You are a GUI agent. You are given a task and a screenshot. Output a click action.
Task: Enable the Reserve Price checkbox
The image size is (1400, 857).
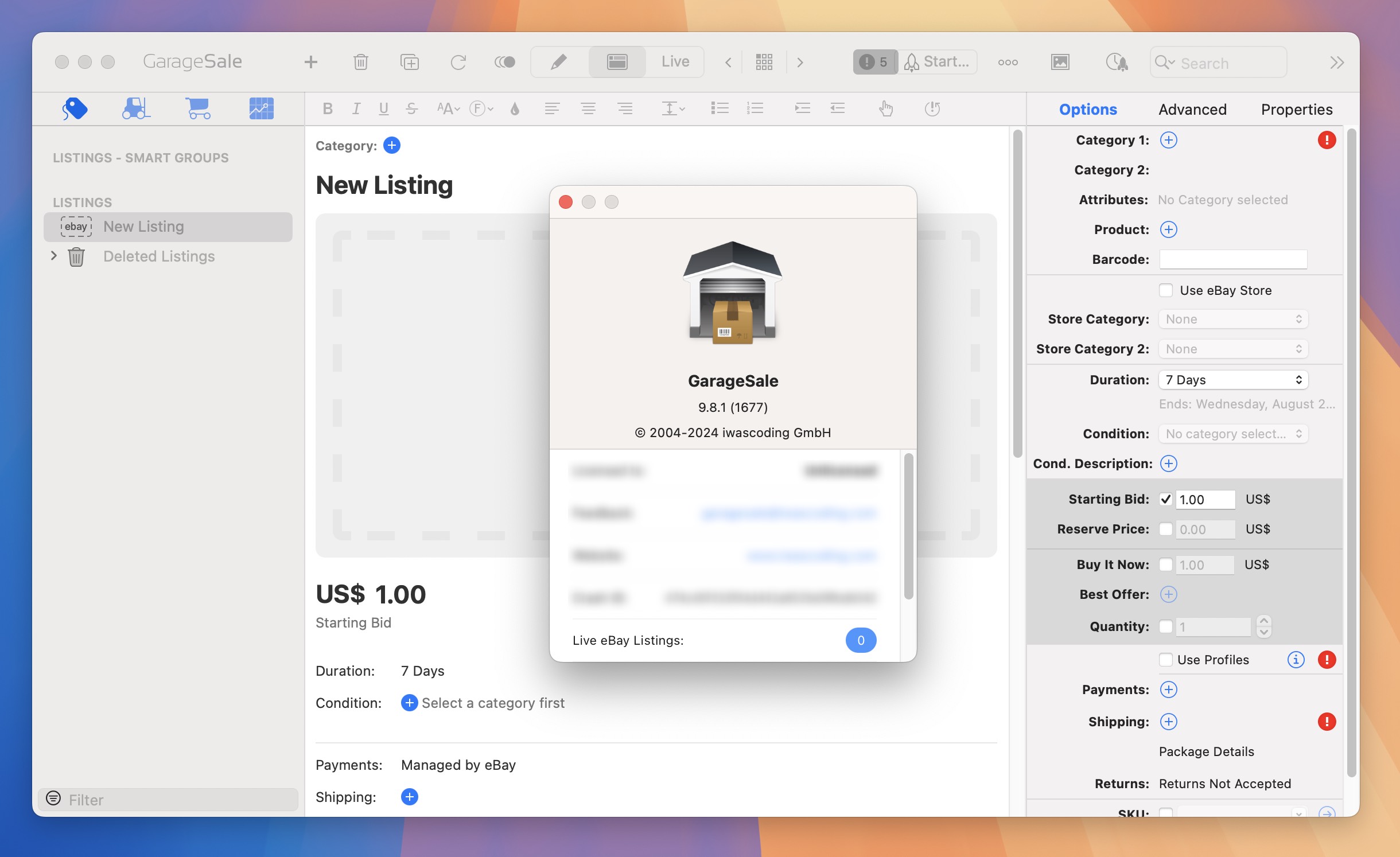(x=1165, y=529)
